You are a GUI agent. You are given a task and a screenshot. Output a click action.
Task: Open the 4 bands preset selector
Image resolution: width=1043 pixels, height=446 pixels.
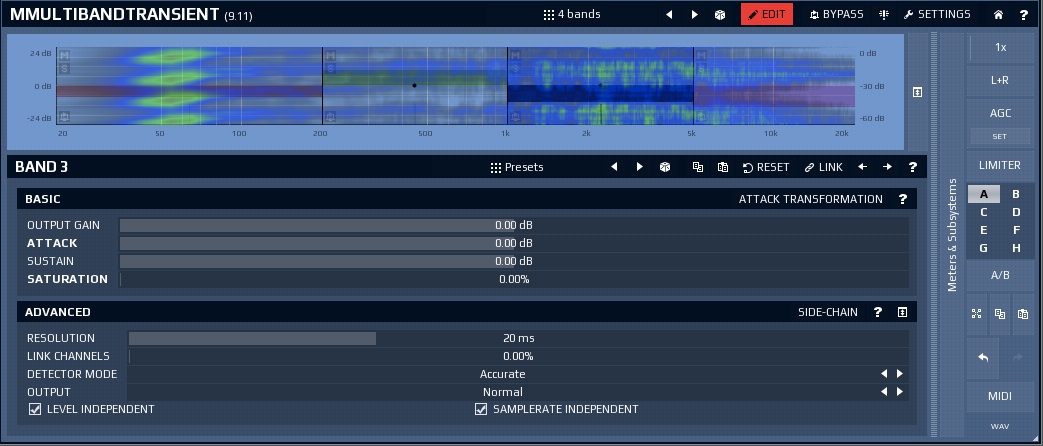(x=572, y=15)
